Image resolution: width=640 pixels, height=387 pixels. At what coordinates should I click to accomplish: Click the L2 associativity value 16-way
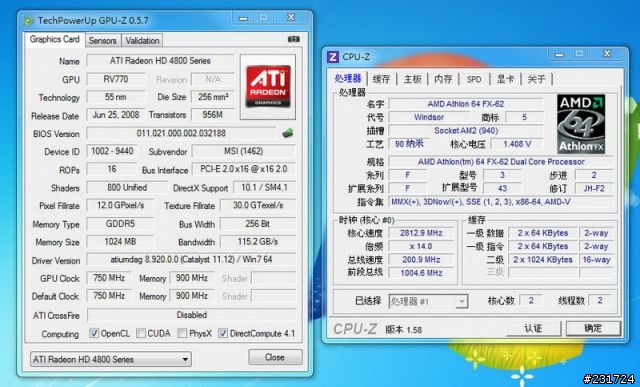pyautogui.click(x=596, y=260)
